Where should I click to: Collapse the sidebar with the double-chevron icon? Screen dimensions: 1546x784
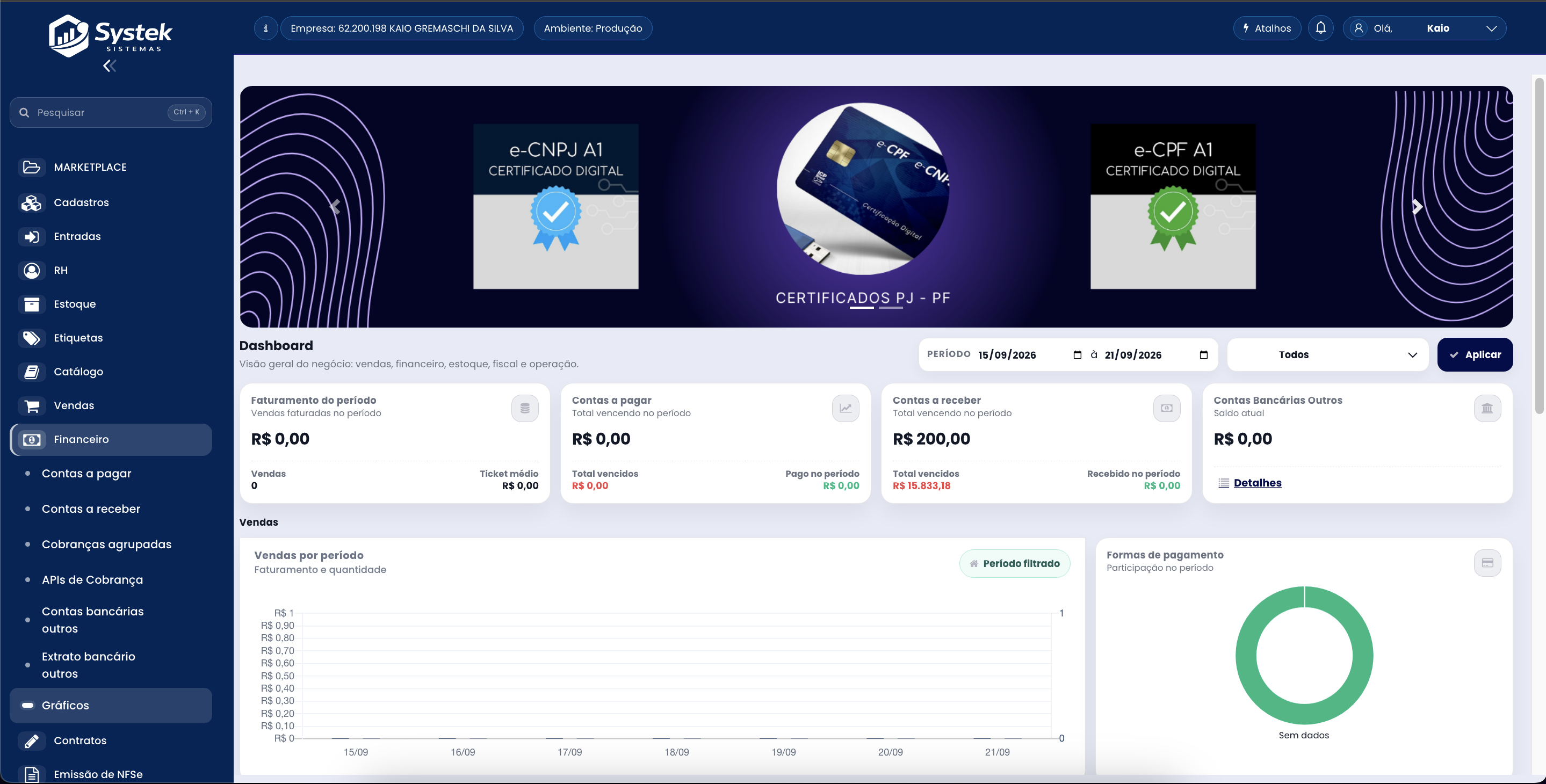click(x=109, y=66)
